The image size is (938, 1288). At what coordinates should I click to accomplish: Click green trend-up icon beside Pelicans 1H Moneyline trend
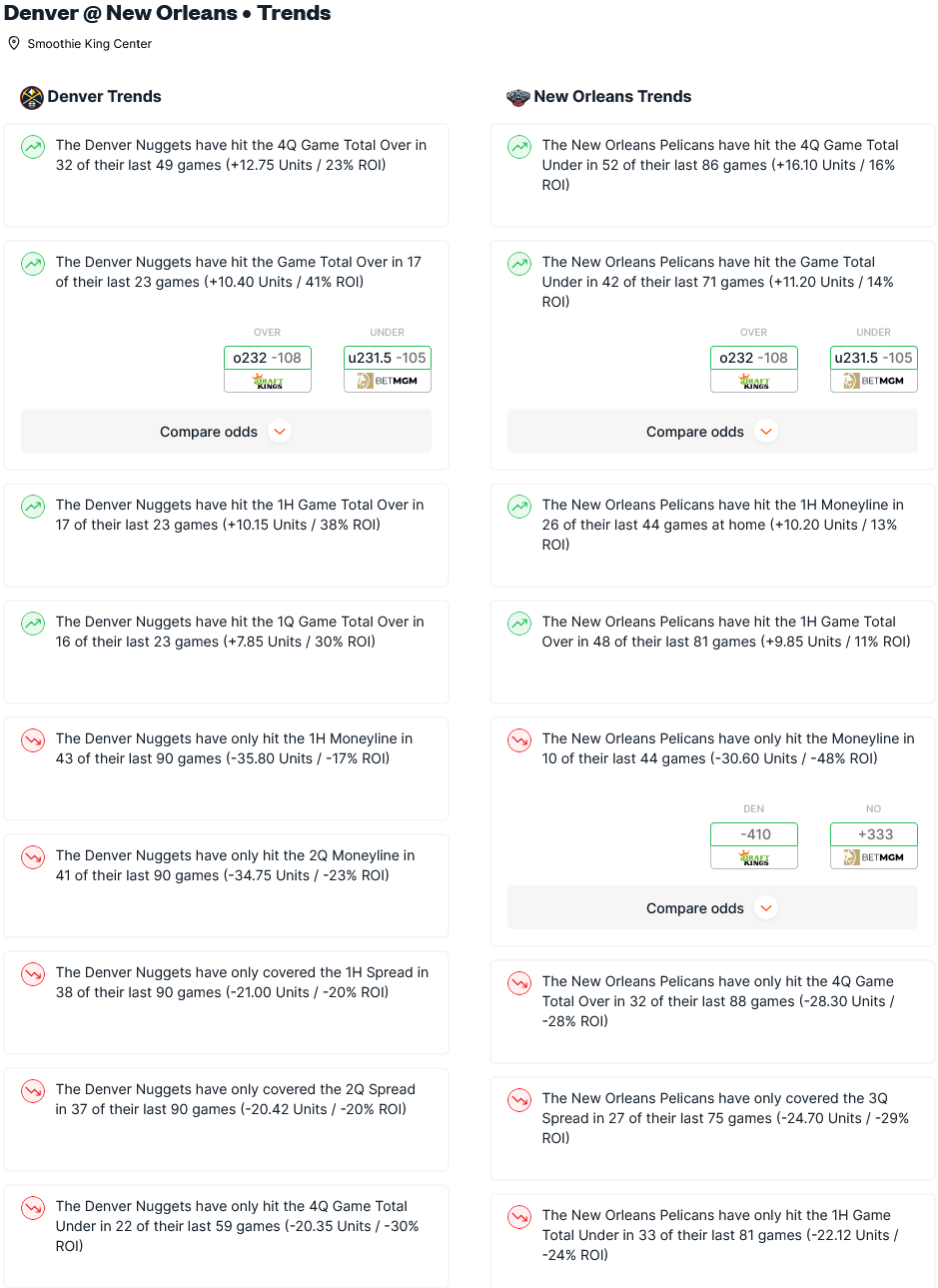(x=519, y=508)
